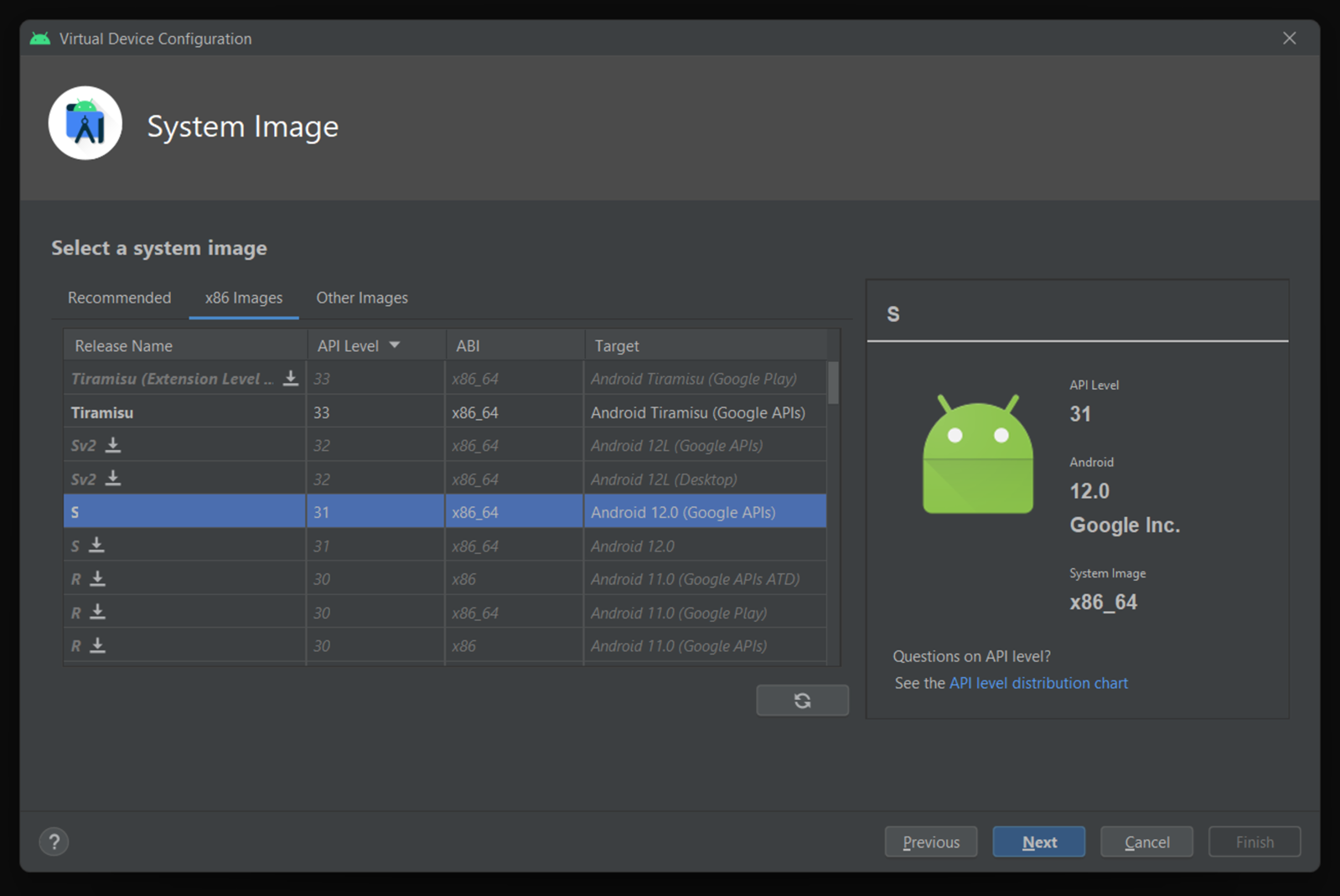
Task: Cancel the device configuration
Action: click(x=1146, y=842)
